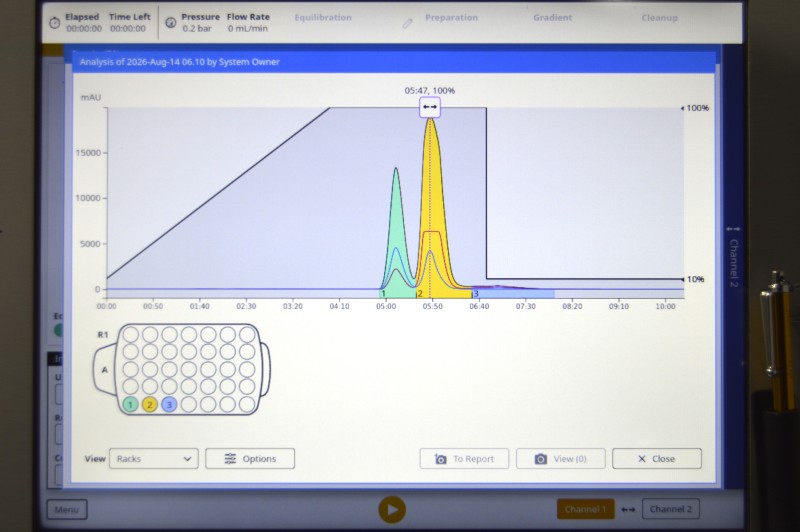The height and width of the screenshot is (532, 800).
Task: Open the vertical Channel 2 side tab
Action: [x=733, y=257]
